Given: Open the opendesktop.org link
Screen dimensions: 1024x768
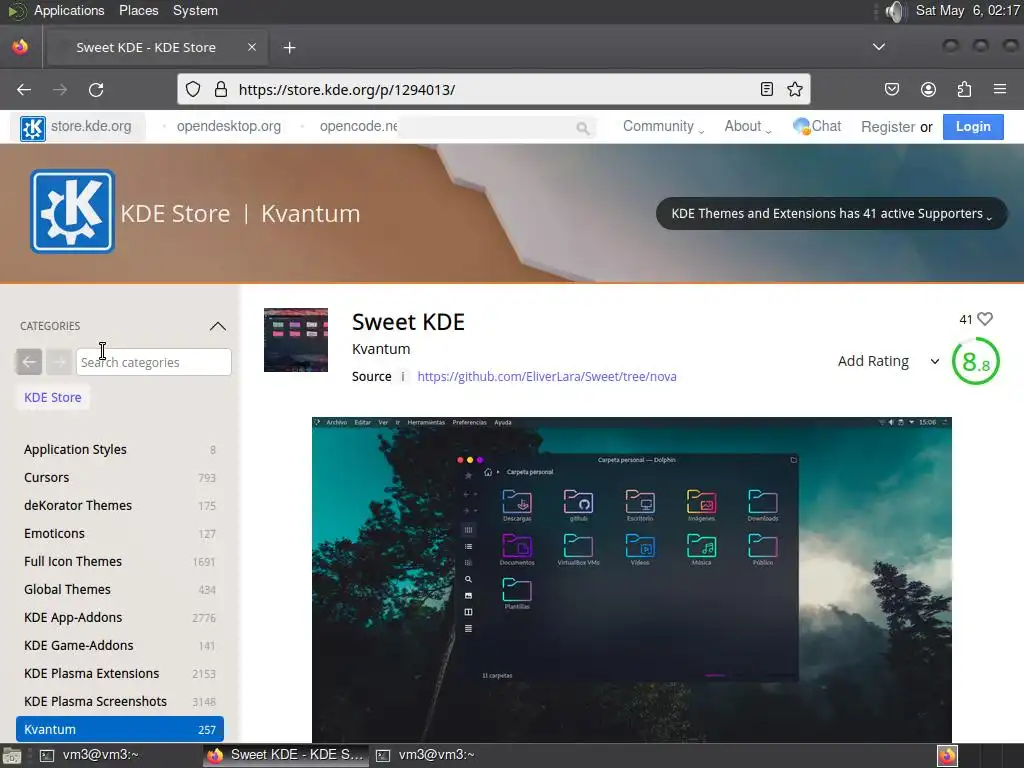Looking at the screenshot, I should (229, 127).
